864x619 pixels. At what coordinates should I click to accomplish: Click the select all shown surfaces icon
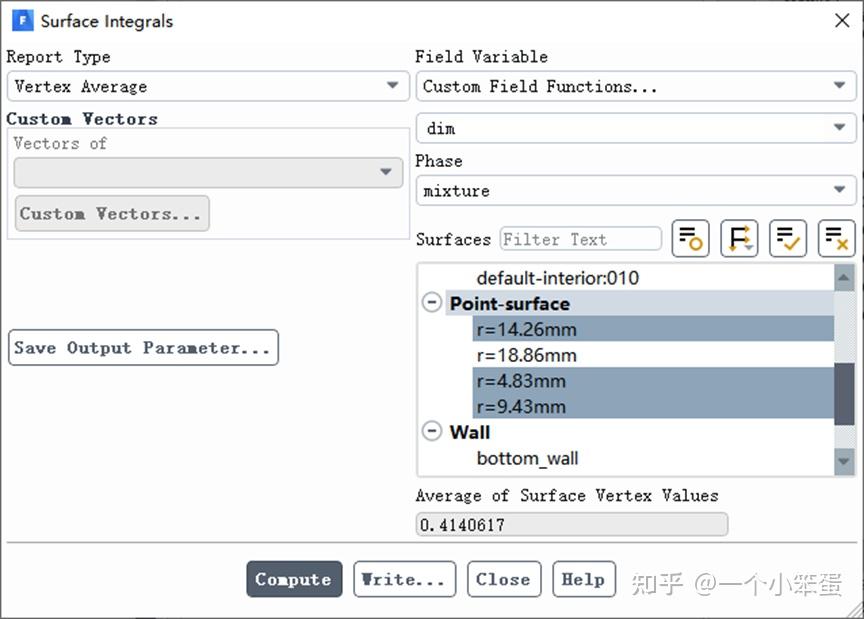tap(788, 239)
